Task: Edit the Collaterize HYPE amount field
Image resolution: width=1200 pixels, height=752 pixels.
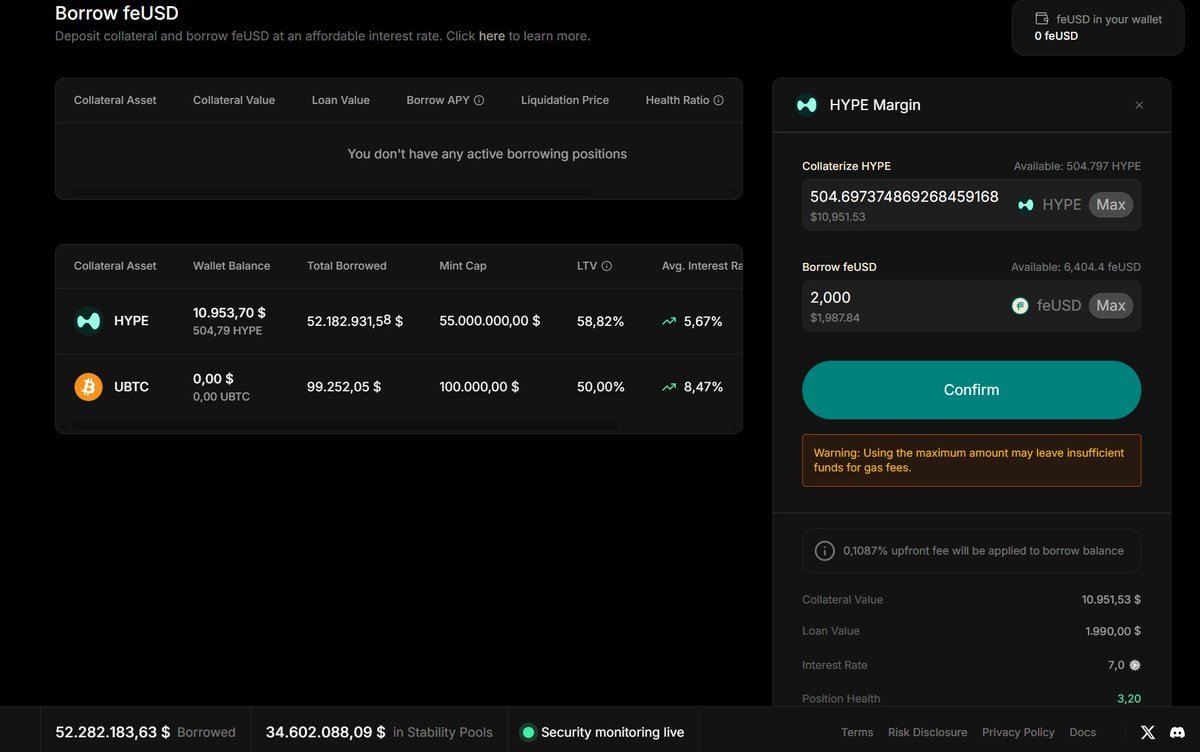Action: [903, 197]
